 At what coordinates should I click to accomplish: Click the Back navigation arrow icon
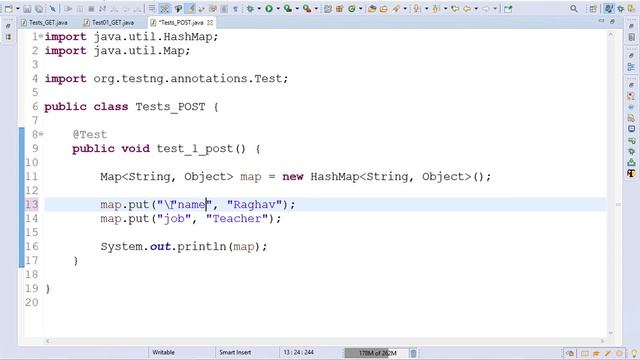467,9
